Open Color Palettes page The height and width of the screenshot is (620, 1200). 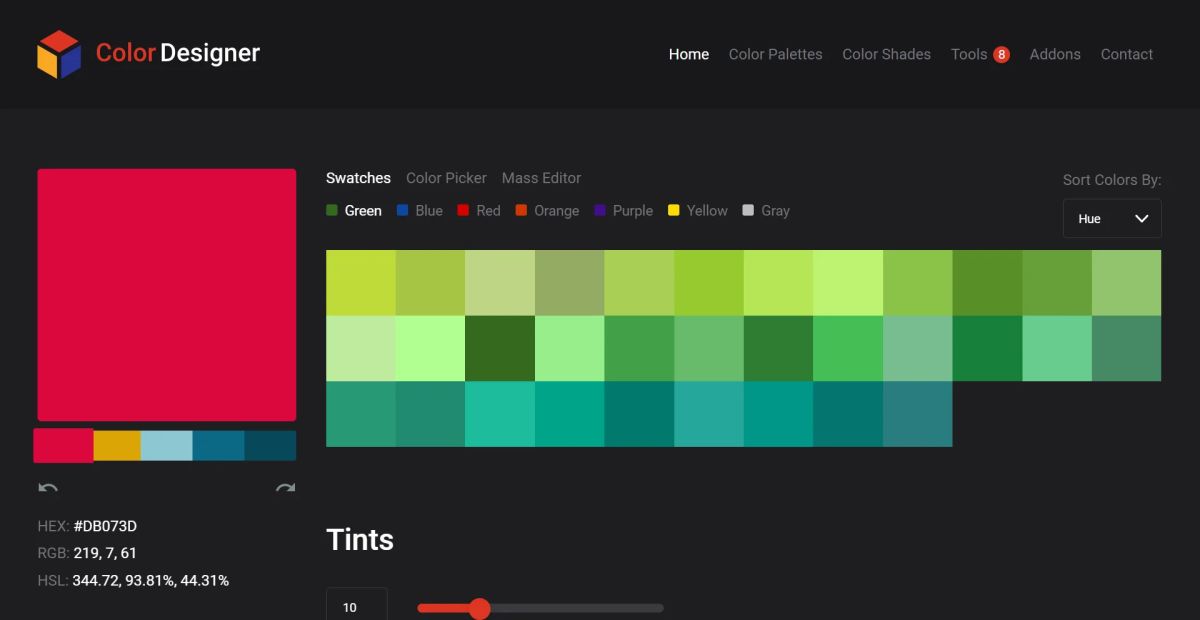[776, 54]
